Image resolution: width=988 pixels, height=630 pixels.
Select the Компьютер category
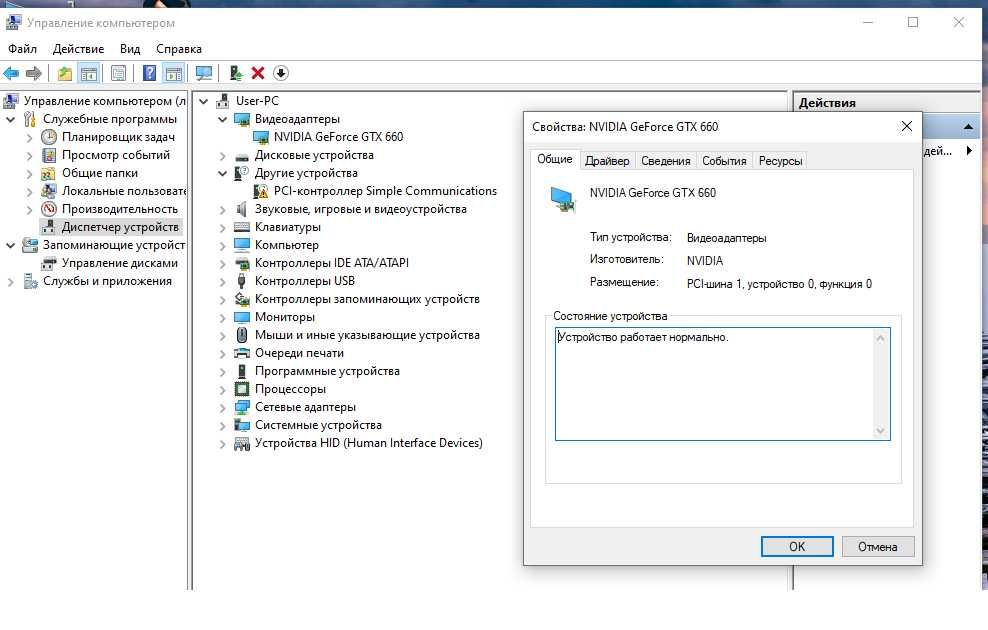tap(287, 244)
